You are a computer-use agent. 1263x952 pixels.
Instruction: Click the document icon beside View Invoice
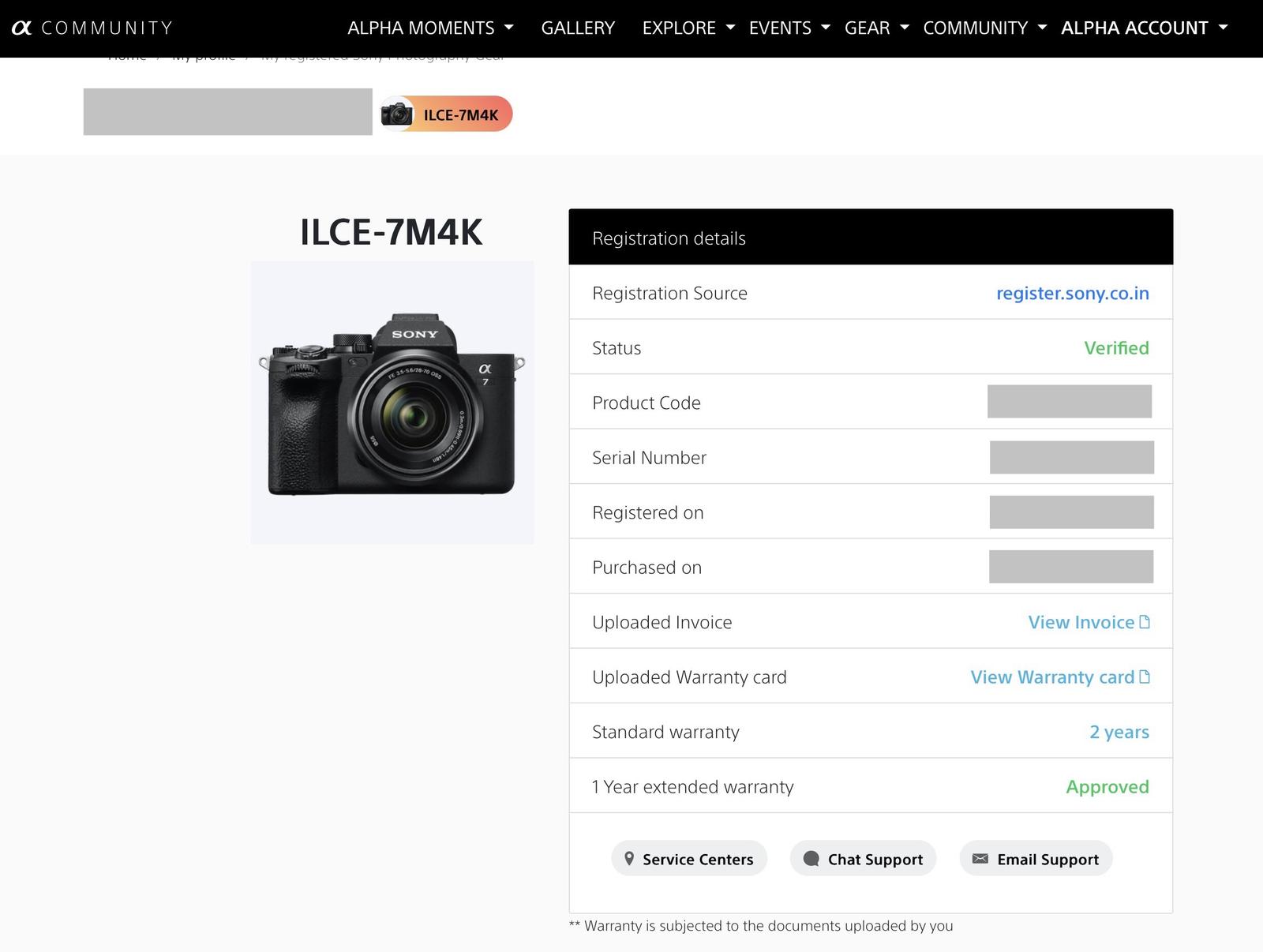1145,622
